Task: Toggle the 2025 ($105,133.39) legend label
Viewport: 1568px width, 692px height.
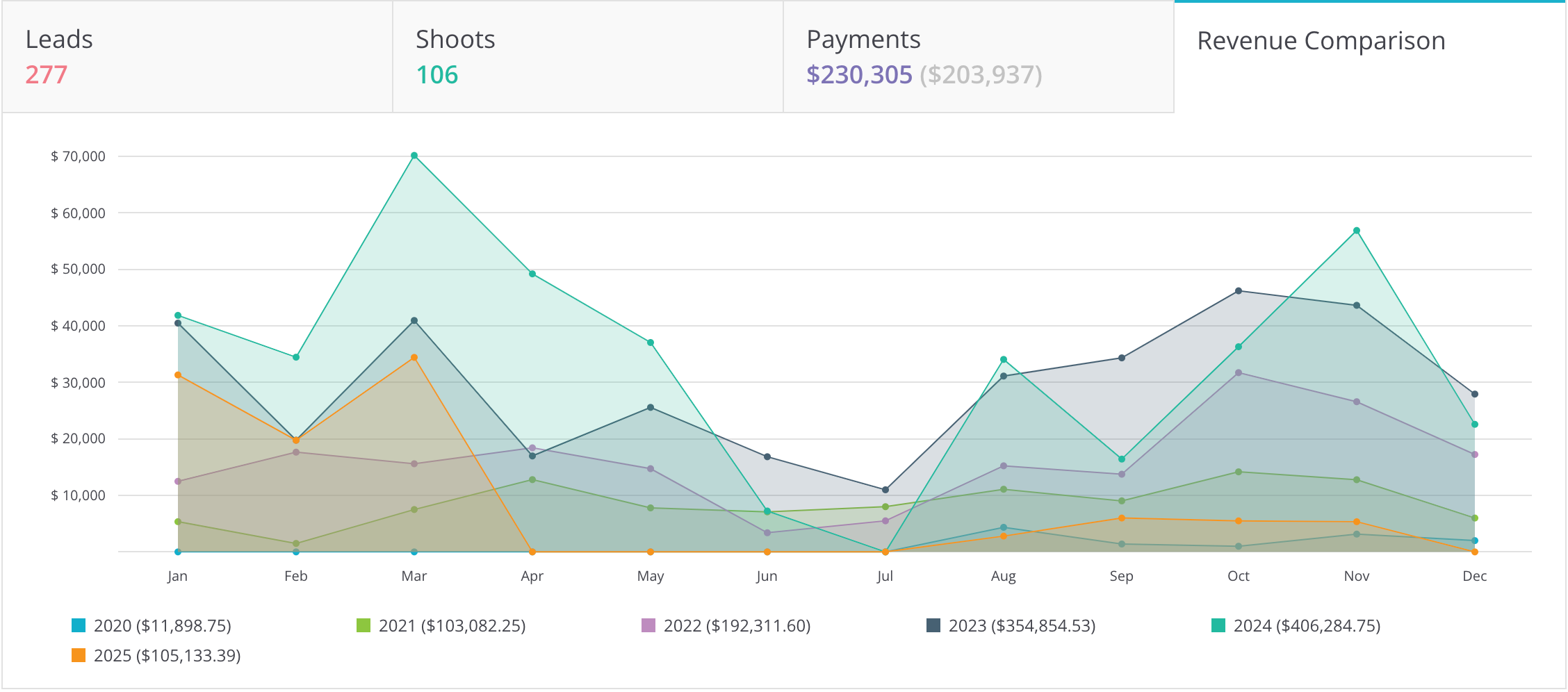Action: (x=167, y=656)
